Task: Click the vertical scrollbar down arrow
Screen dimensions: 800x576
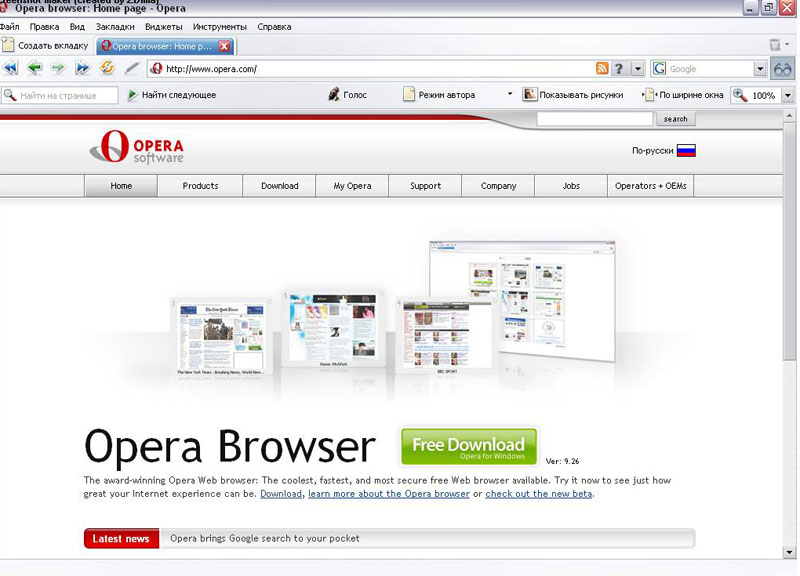Action: click(789, 552)
